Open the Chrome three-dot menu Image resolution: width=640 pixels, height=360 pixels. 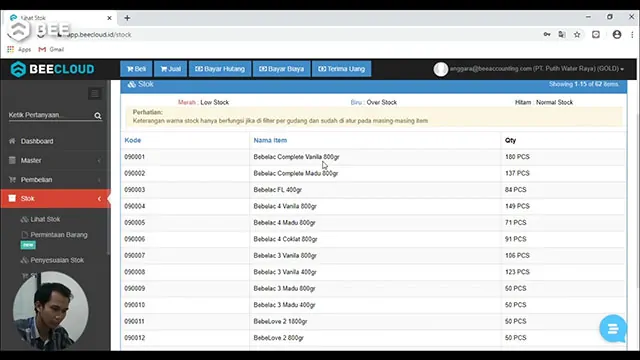(x=632, y=35)
